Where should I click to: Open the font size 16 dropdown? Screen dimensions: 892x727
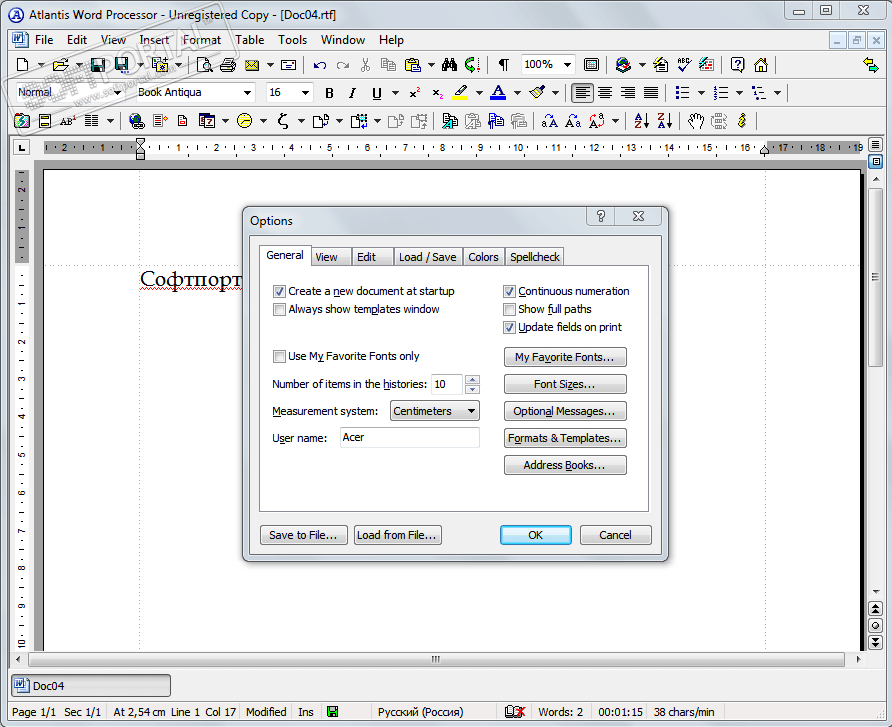[305, 93]
